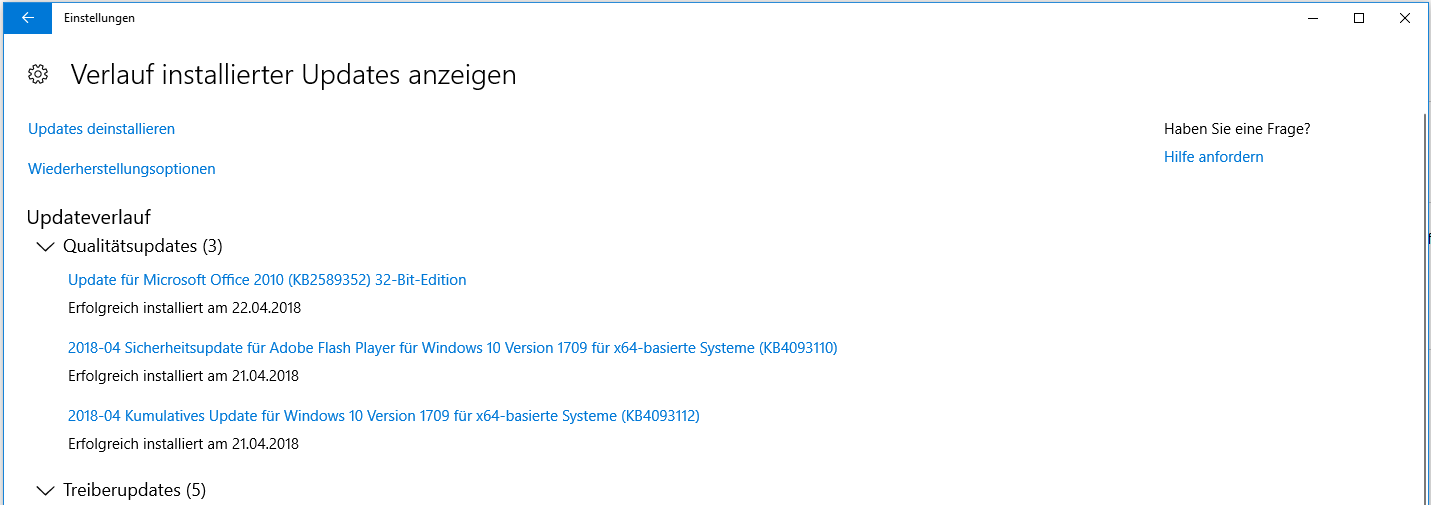Open the Updates deinstallieren link
The image size is (1431, 505).
coord(101,129)
